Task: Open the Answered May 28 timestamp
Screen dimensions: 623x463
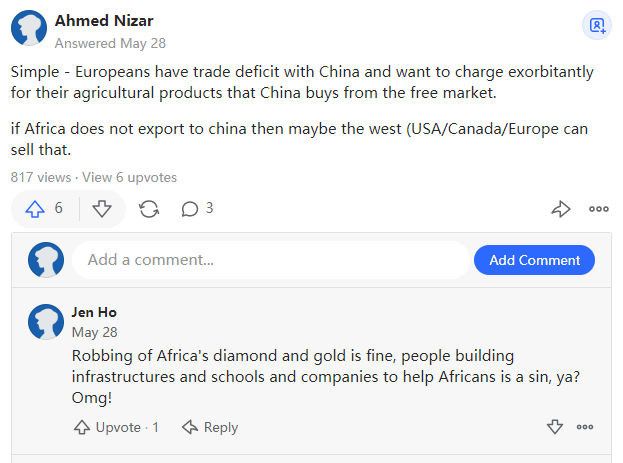Action: tap(110, 43)
